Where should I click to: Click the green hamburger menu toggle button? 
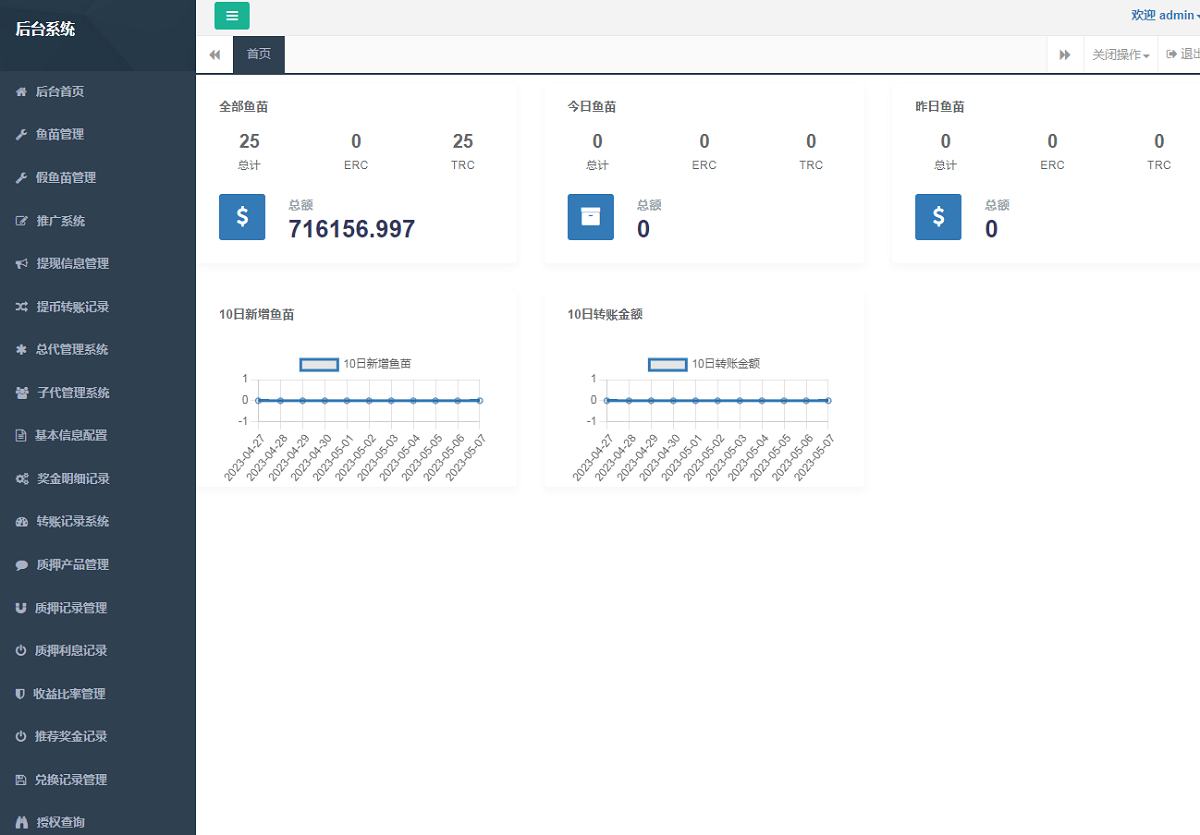coord(232,15)
